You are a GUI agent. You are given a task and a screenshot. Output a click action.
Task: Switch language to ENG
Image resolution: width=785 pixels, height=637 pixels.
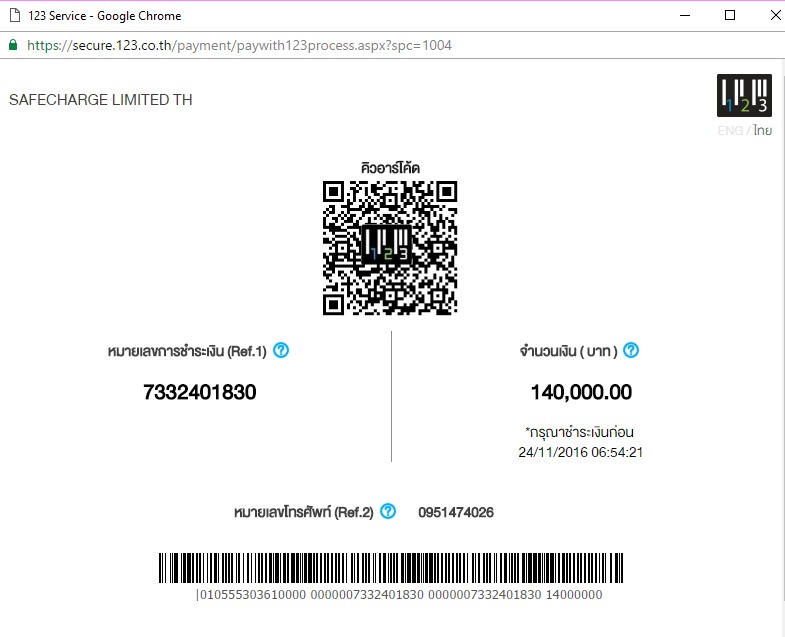point(730,131)
